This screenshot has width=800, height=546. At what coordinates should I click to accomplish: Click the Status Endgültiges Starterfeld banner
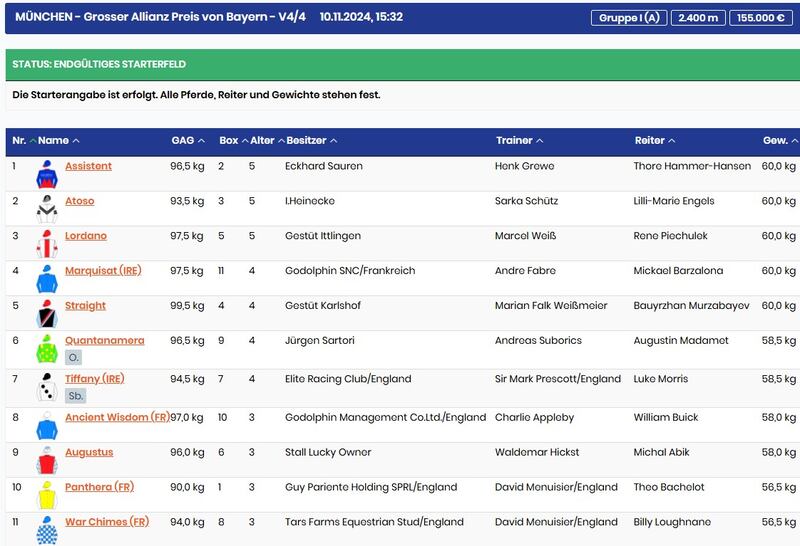coord(403,64)
